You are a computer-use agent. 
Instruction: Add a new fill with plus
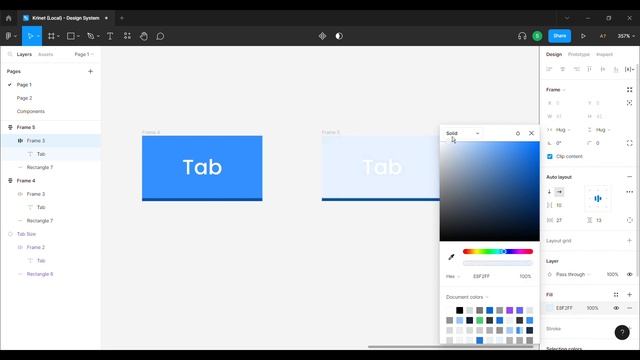pos(629,294)
